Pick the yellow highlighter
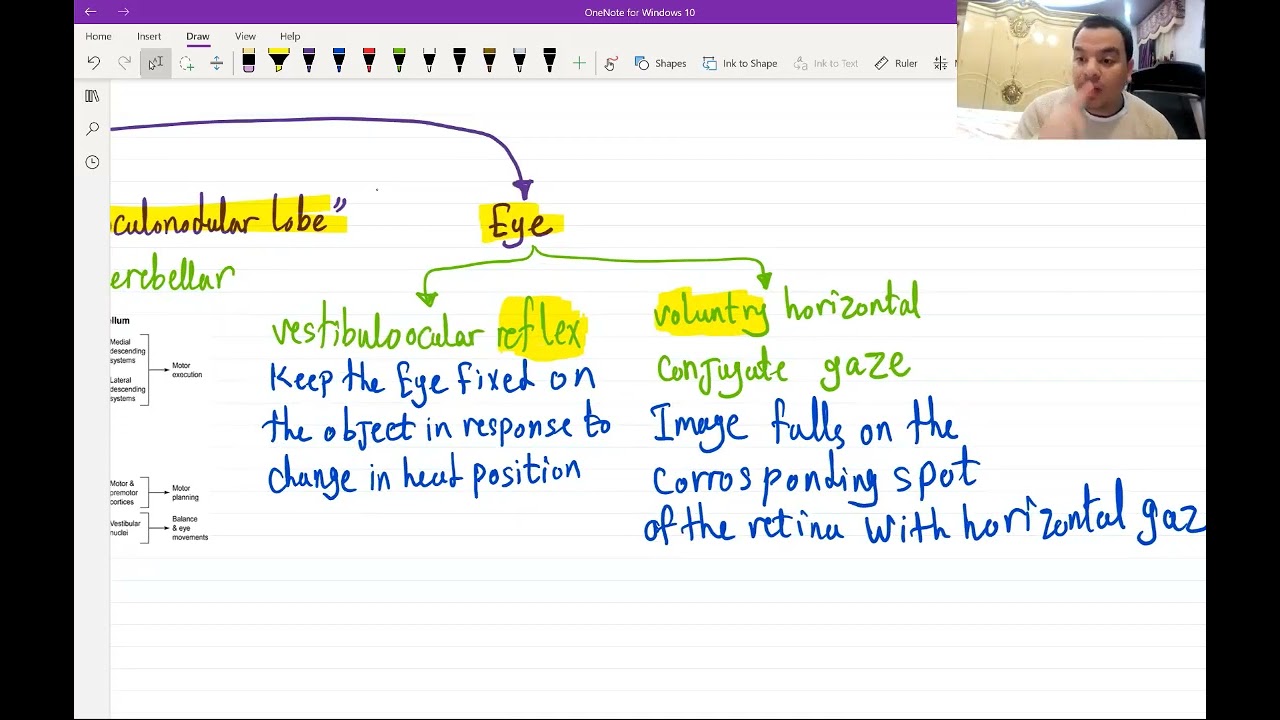 tap(279, 62)
